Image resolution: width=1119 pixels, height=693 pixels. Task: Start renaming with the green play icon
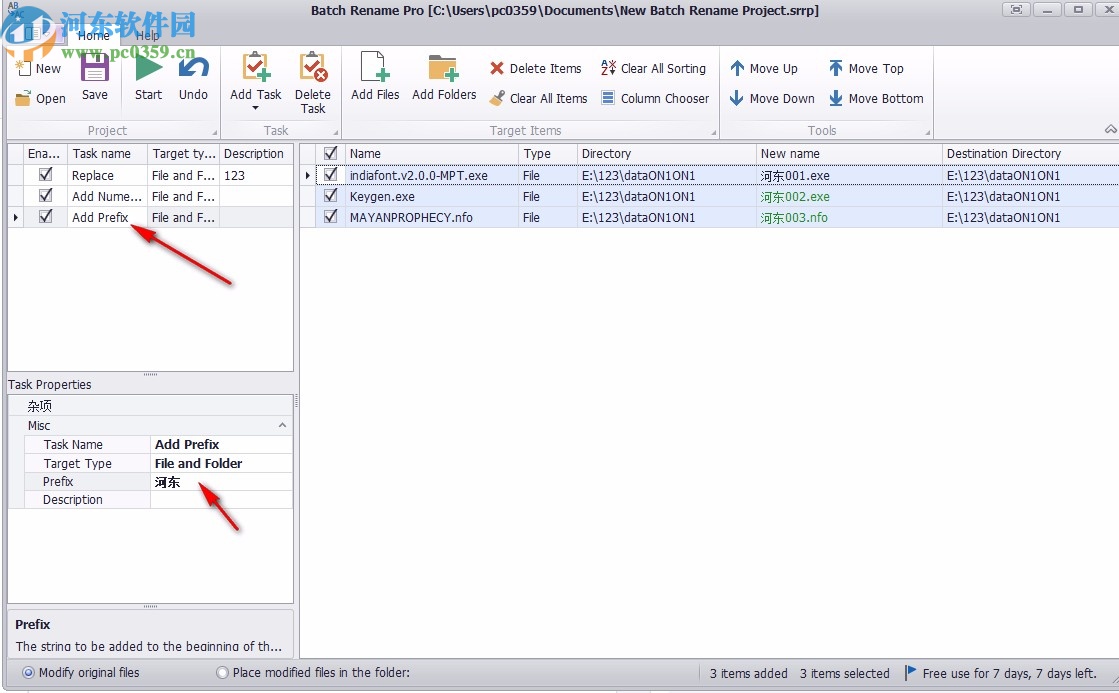[148, 69]
